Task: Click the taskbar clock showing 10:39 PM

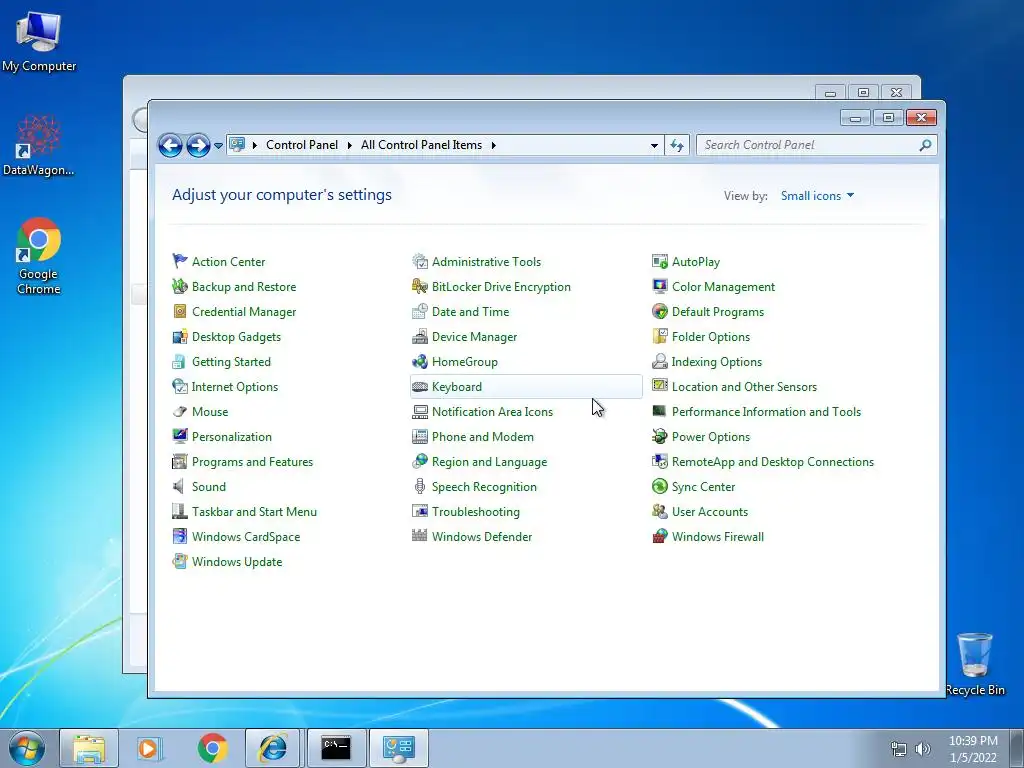Action: [x=973, y=749]
